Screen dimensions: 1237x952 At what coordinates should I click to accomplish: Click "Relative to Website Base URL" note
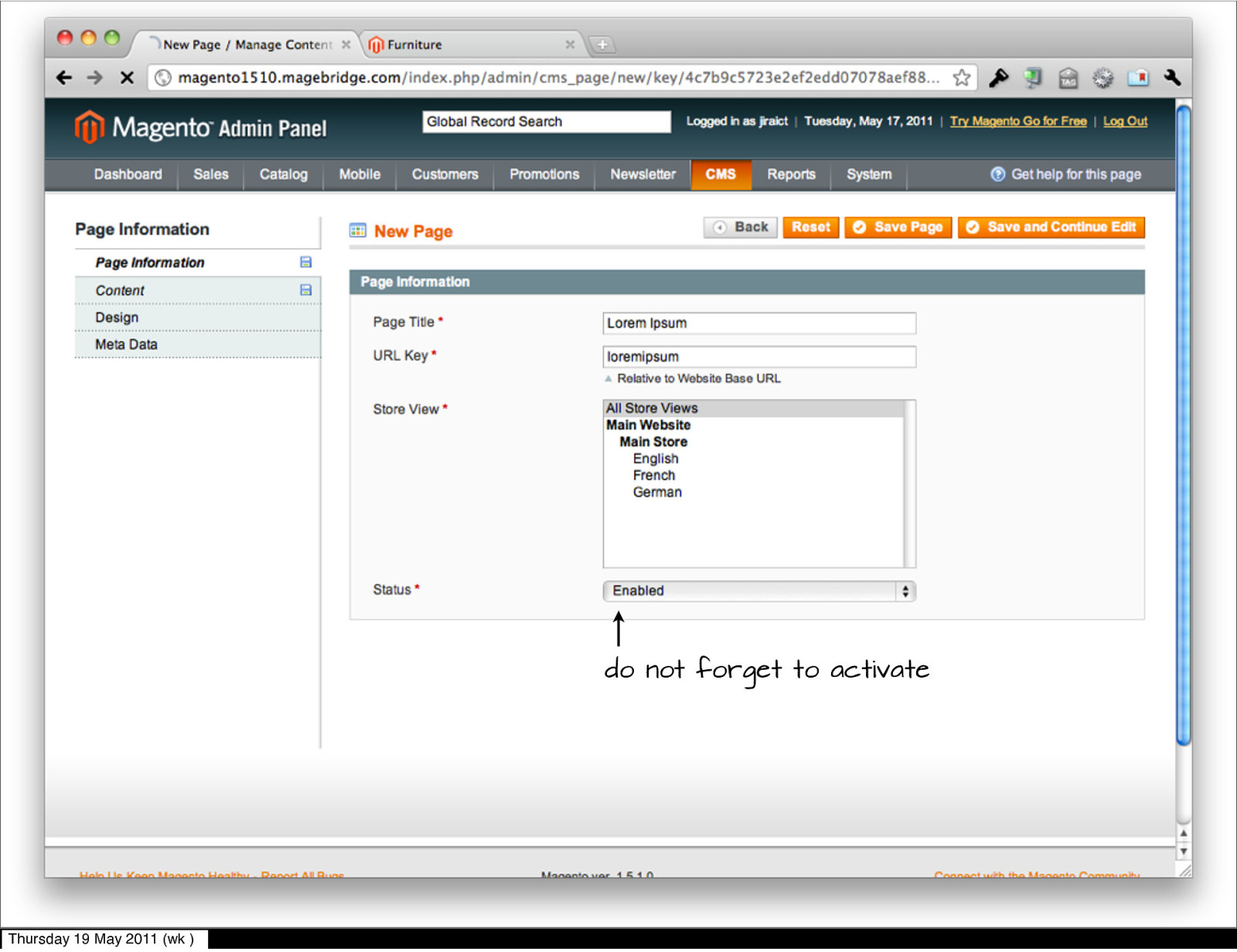coord(699,379)
